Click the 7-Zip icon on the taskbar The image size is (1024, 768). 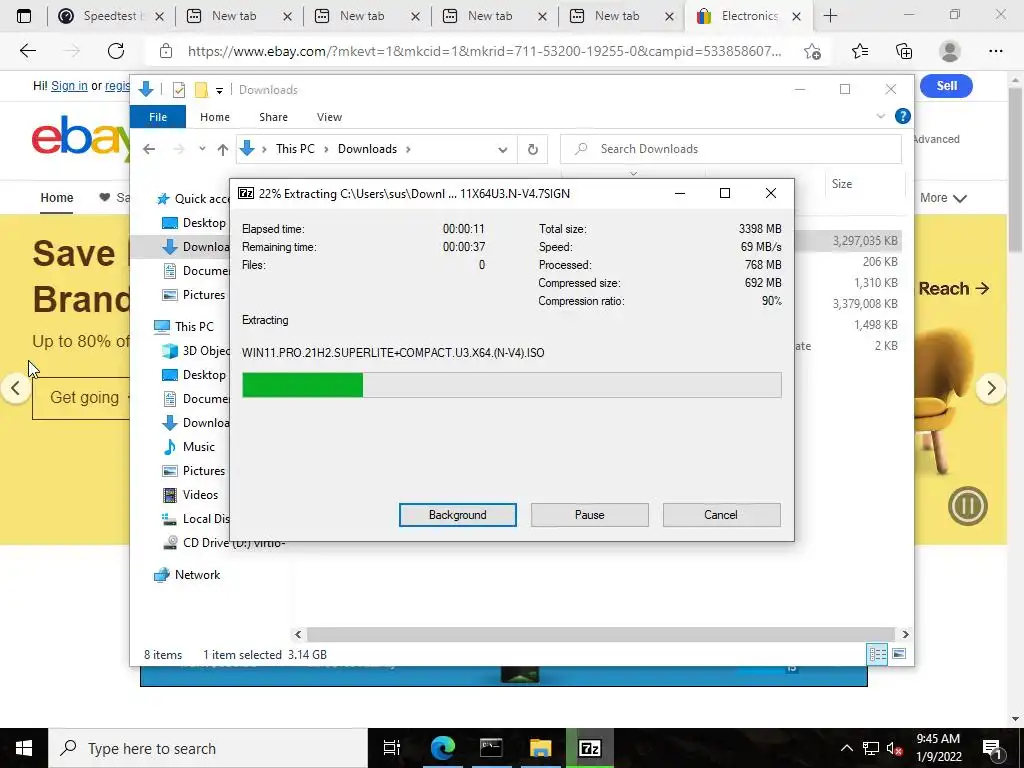[590, 748]
